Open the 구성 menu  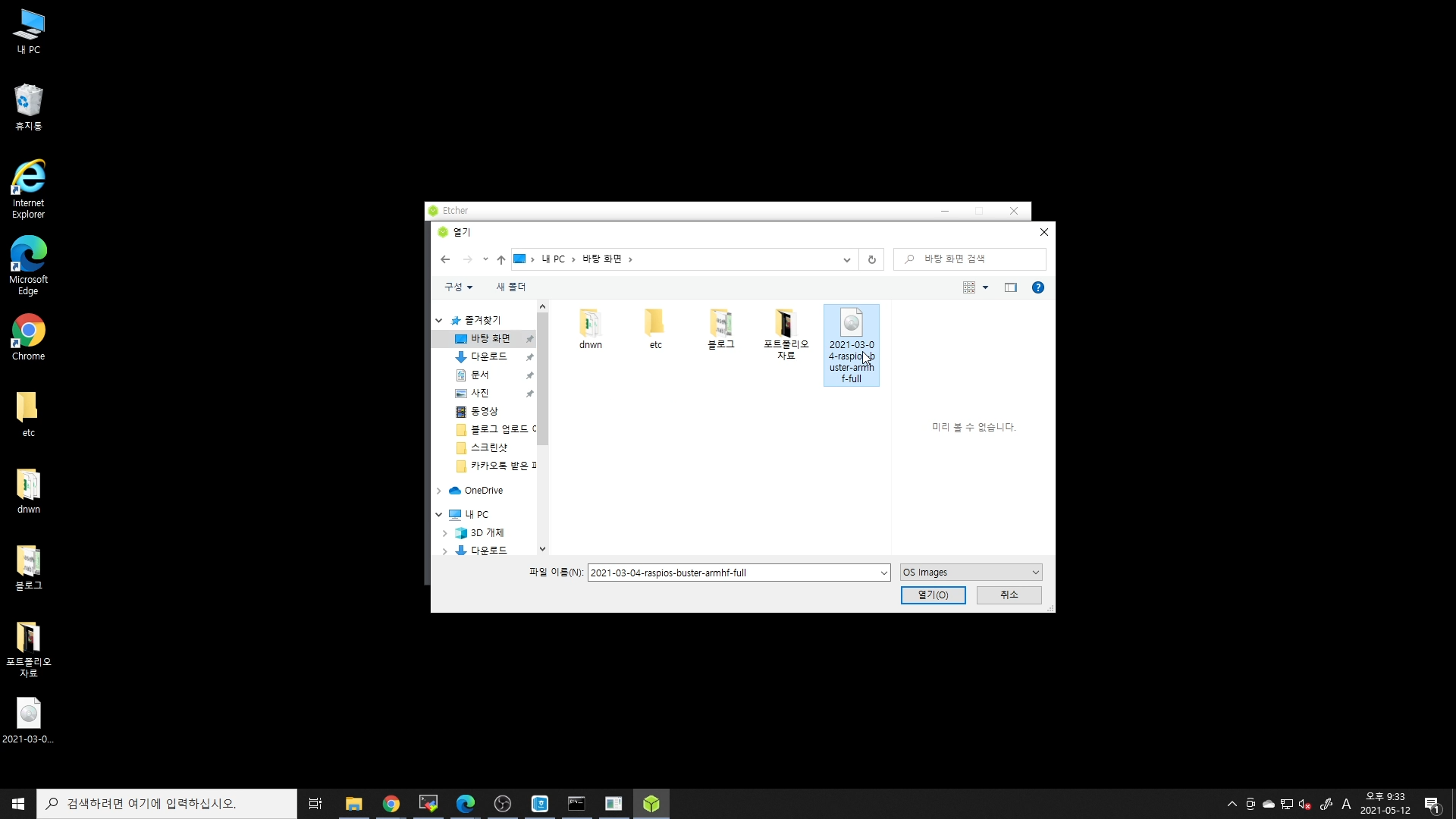pos(458,287)
